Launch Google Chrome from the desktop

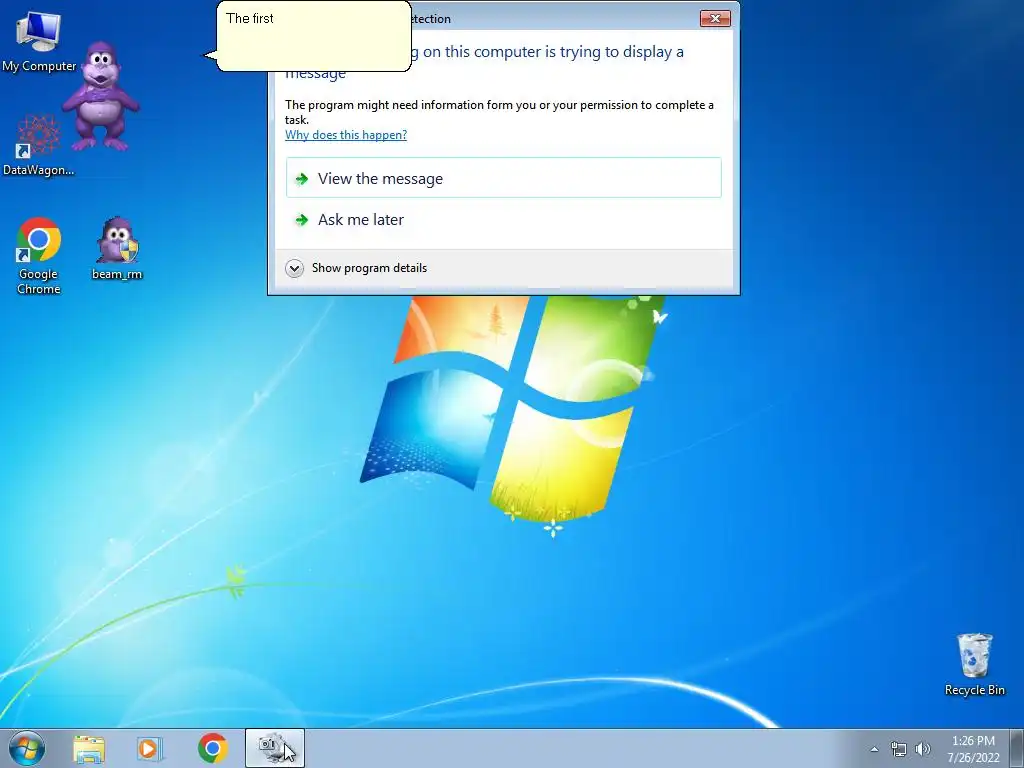point(39,256)
